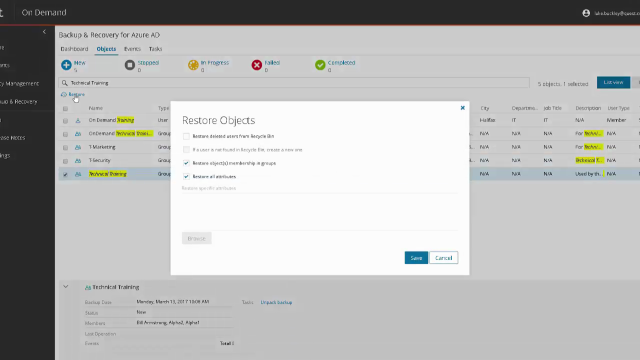Click the group icon in T-Security row

coord(78,161)
